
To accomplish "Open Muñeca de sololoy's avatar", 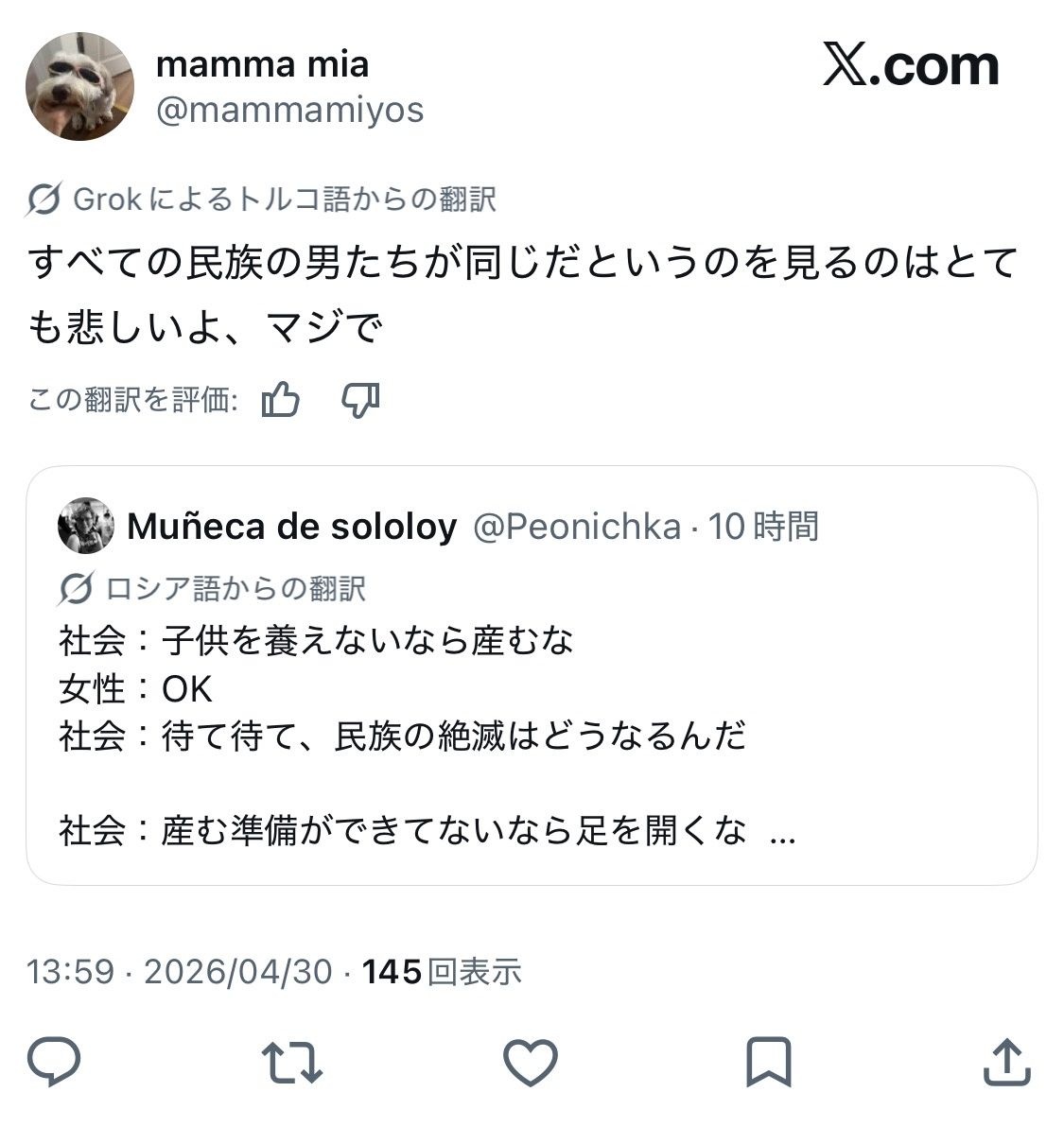I will coord(86,526).
